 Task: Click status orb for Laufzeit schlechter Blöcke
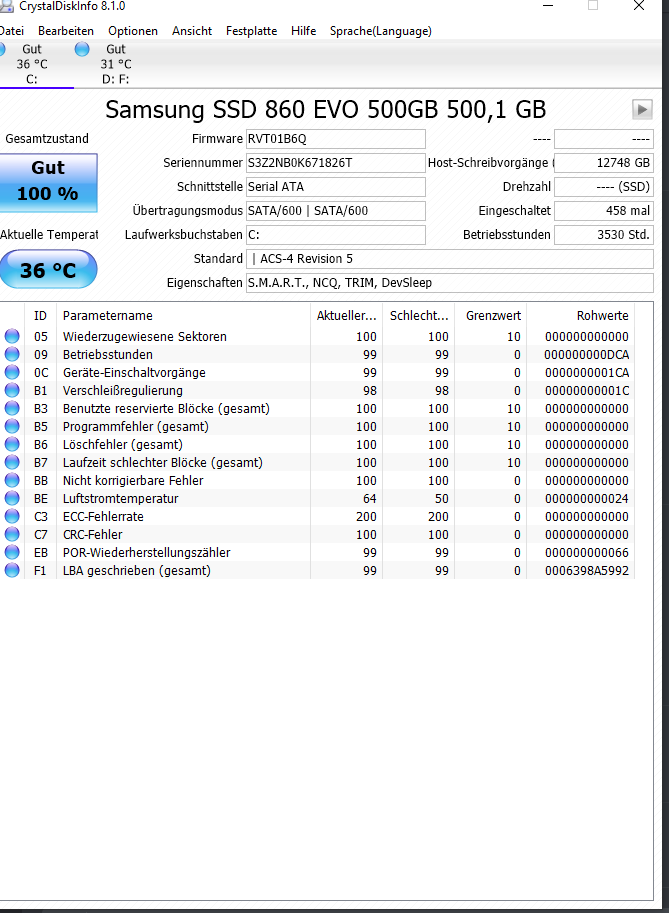pos(12,462)
